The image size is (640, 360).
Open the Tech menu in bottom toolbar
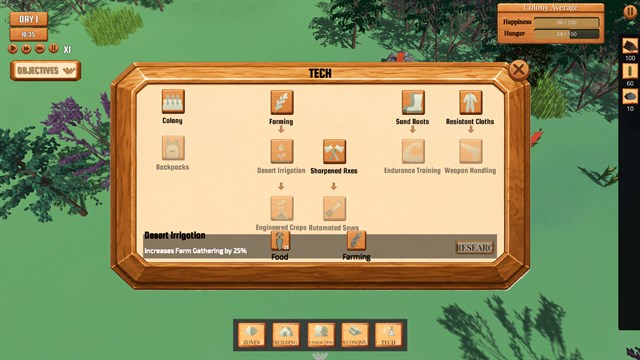(389, 336)
